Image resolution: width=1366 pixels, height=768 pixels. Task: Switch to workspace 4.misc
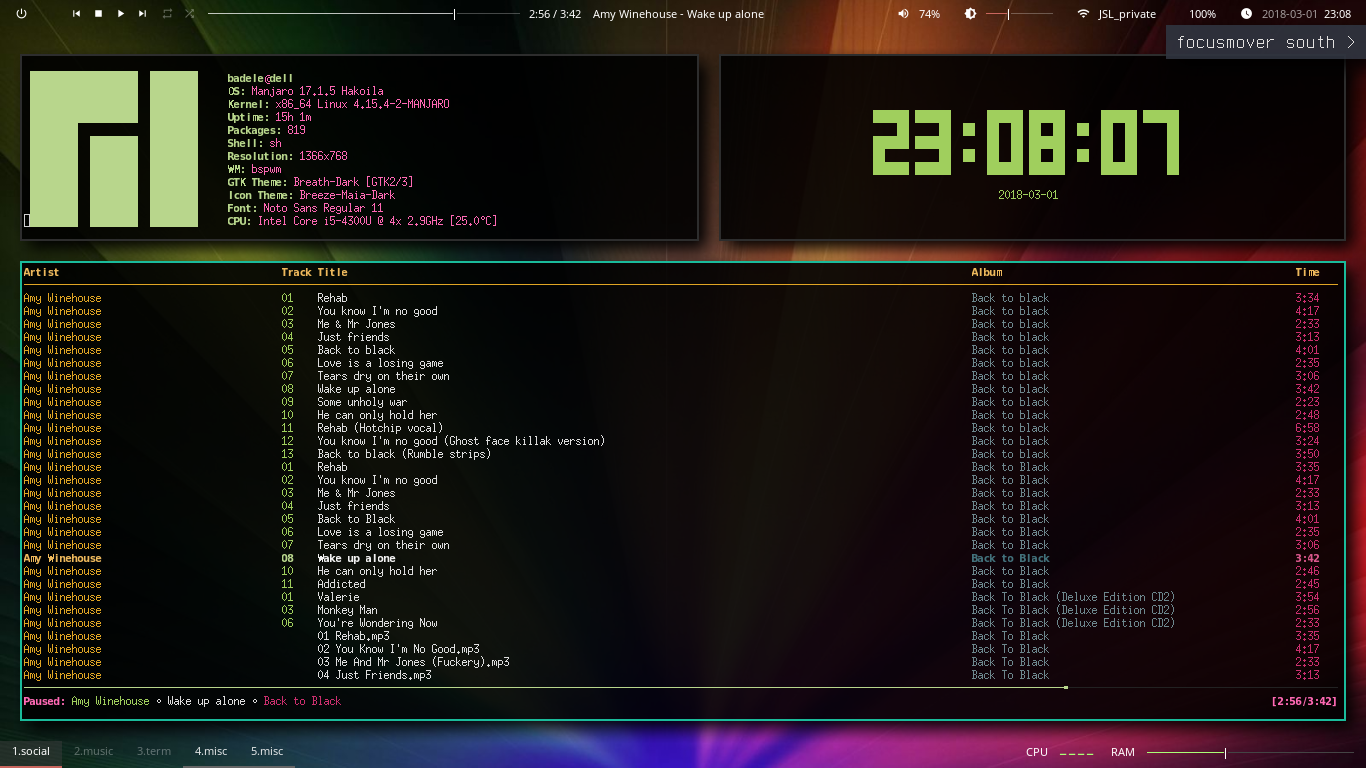(211, 751)
